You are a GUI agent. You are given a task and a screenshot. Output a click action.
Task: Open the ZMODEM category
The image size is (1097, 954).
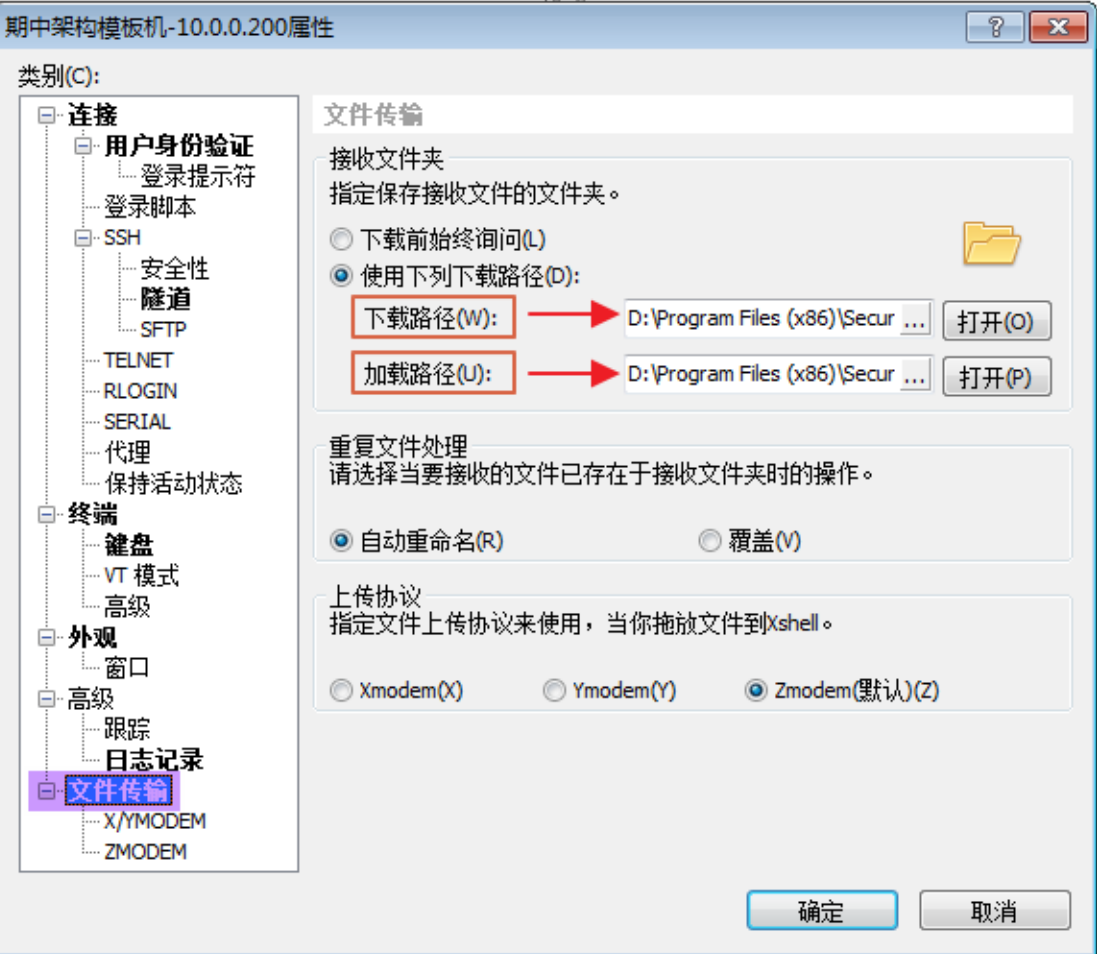click(145, 852)
